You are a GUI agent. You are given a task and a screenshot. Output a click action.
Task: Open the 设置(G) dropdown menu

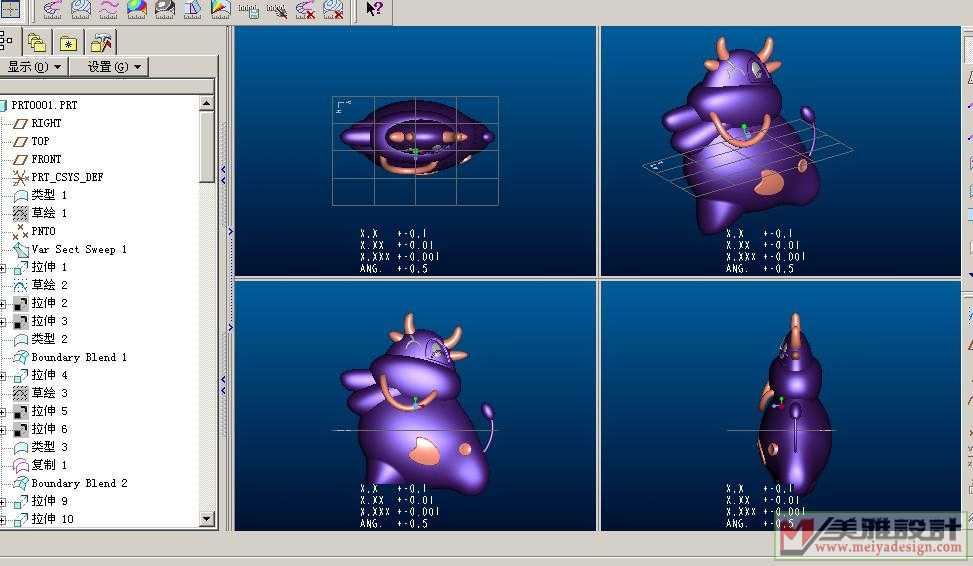[109, 66]
